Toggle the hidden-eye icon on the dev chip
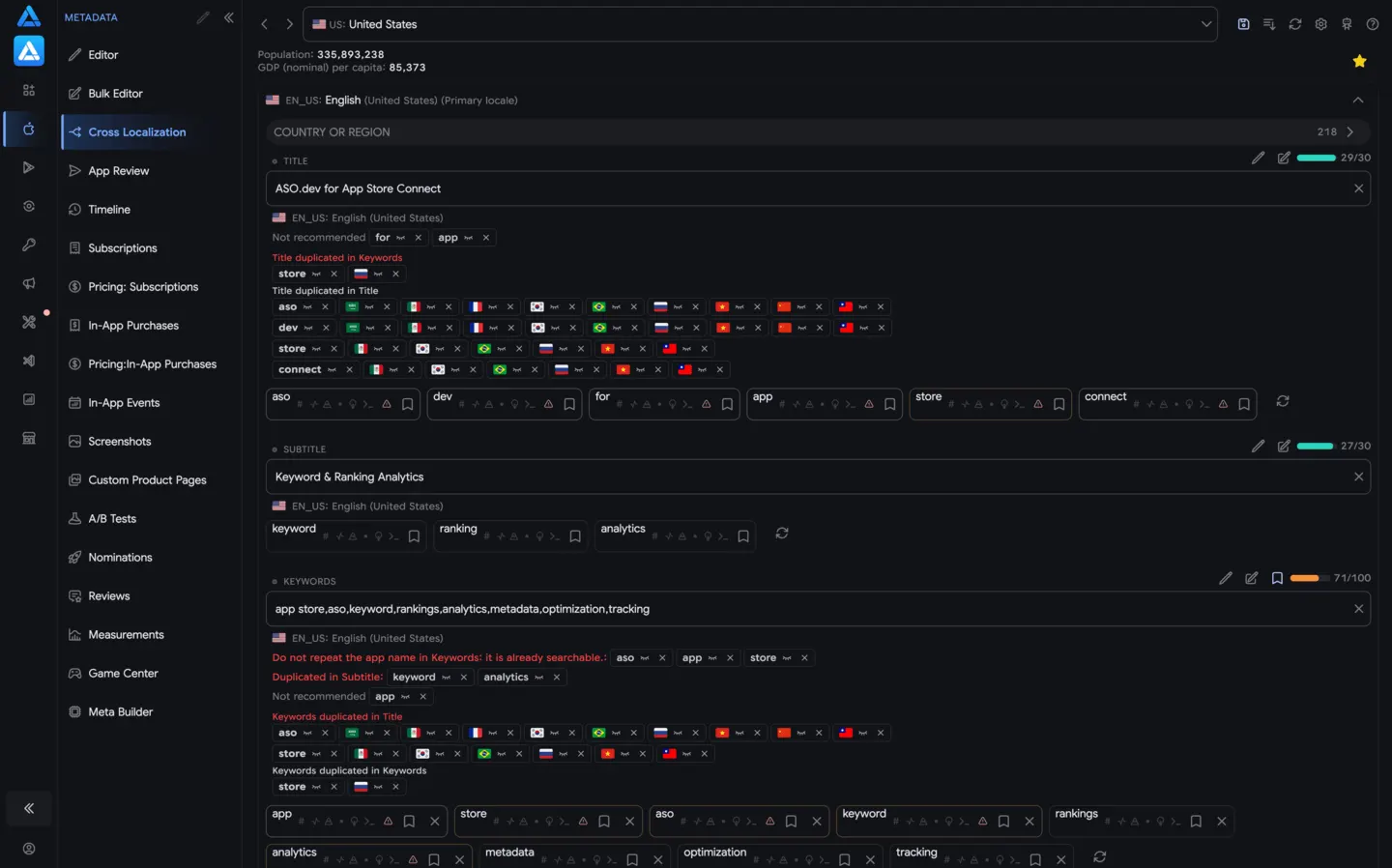 click(x=307, y=328)
